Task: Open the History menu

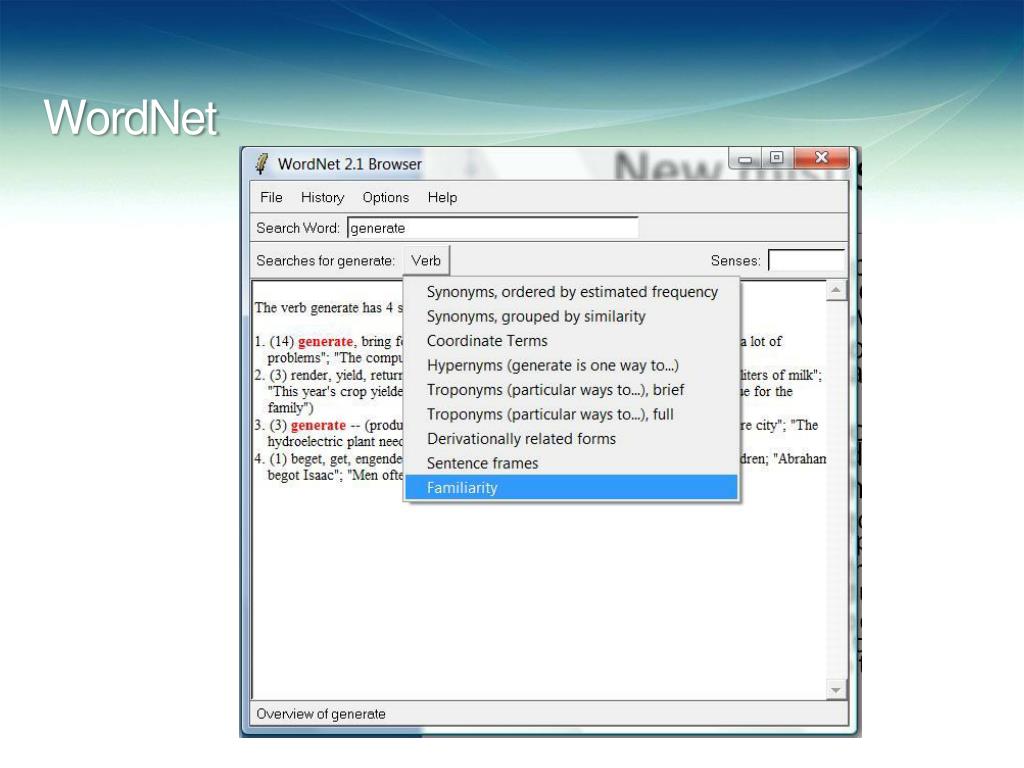Action: [322, 197]
